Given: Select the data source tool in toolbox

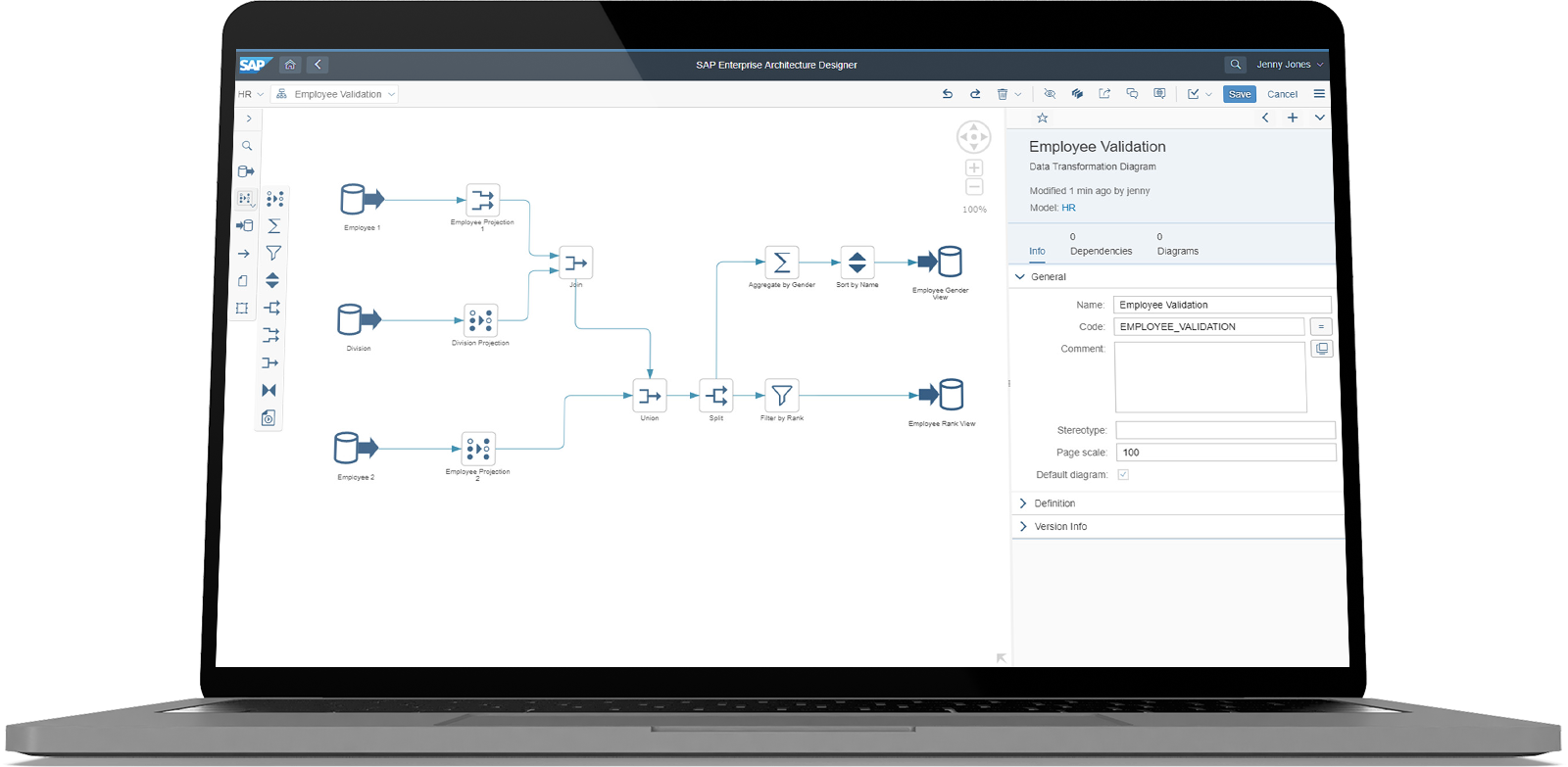Looking at the screenshot, I should point(246,171).
